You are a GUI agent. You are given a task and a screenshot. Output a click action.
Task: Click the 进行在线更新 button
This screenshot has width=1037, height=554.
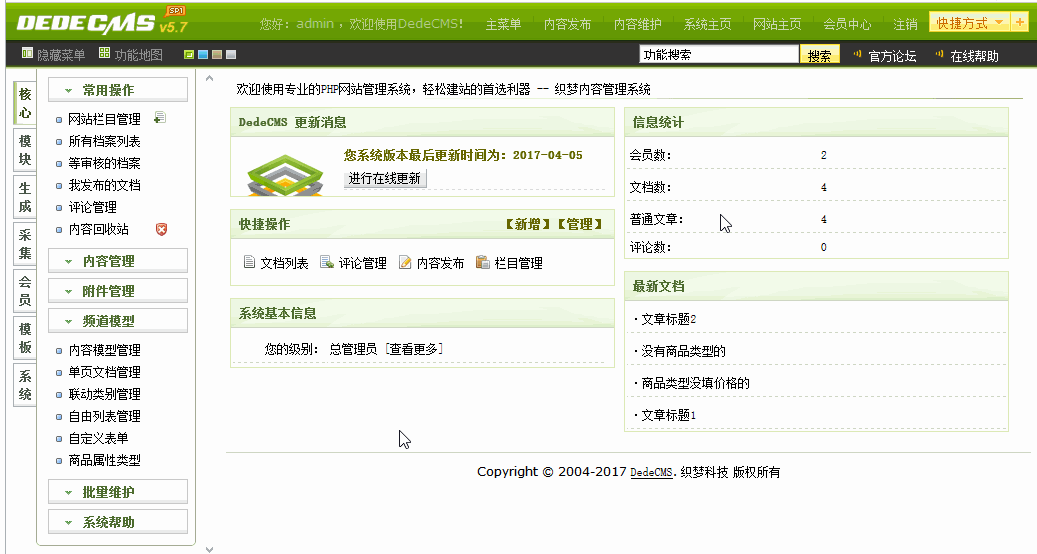pyautogui.click(x=385, y=179)
